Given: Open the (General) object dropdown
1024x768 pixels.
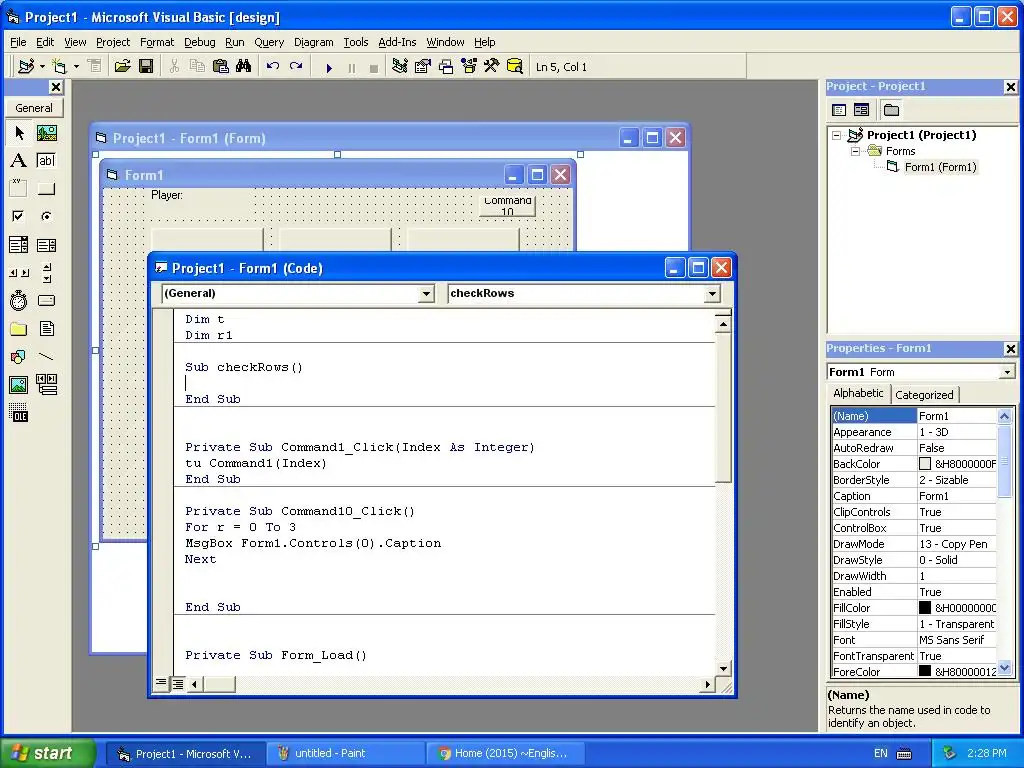Looking at the screenshot, I should pyautogui.click(x=426, y=294).
